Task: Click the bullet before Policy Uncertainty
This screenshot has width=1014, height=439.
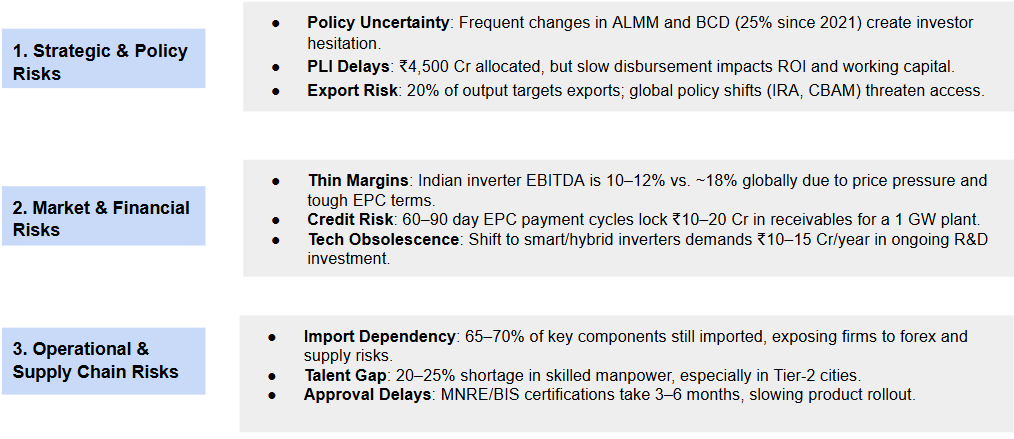Action: 275,22
